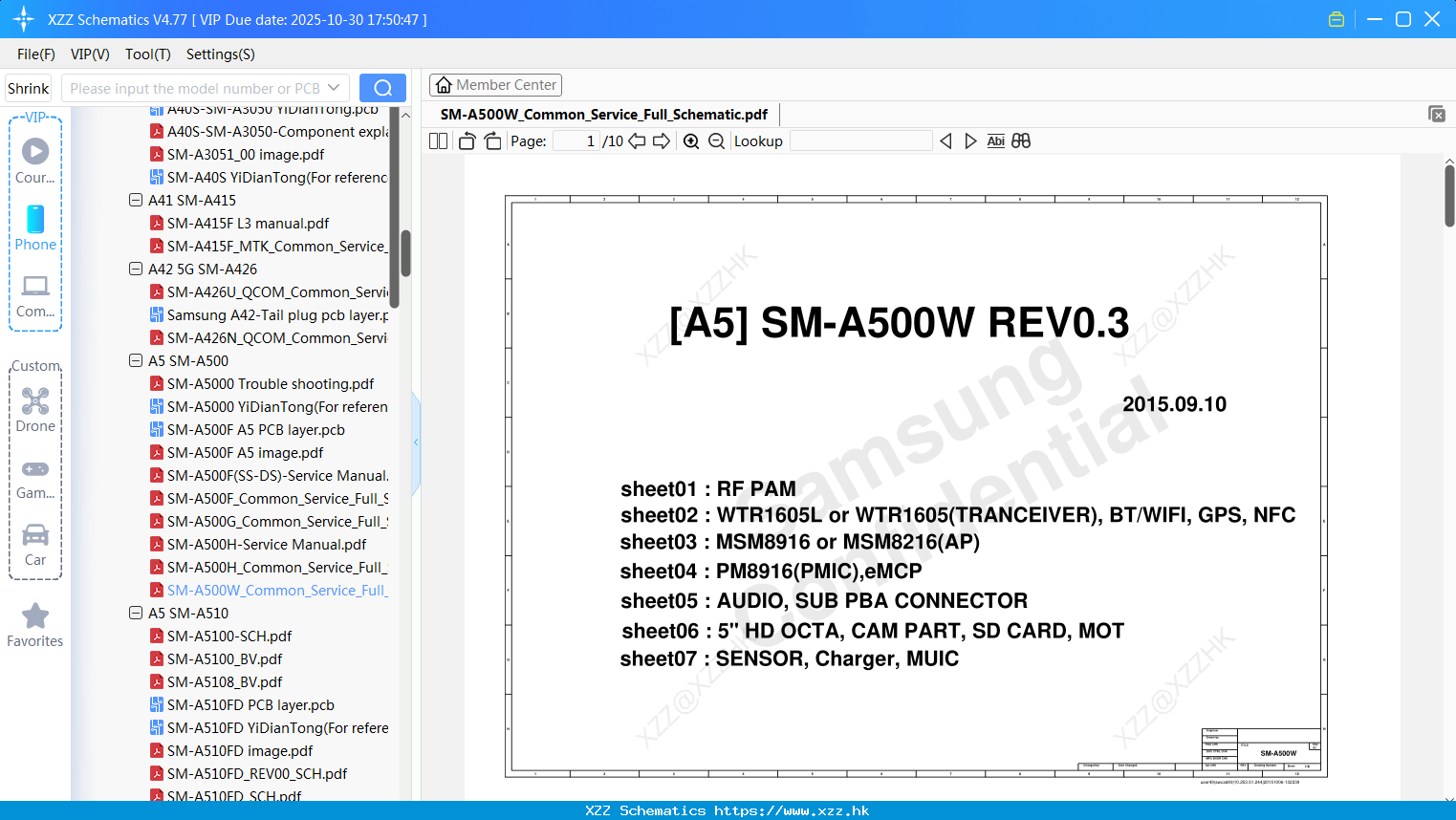
Task: Open SM-A426U_QCOM_Common_Service file
Action: (x=269, y=291)
